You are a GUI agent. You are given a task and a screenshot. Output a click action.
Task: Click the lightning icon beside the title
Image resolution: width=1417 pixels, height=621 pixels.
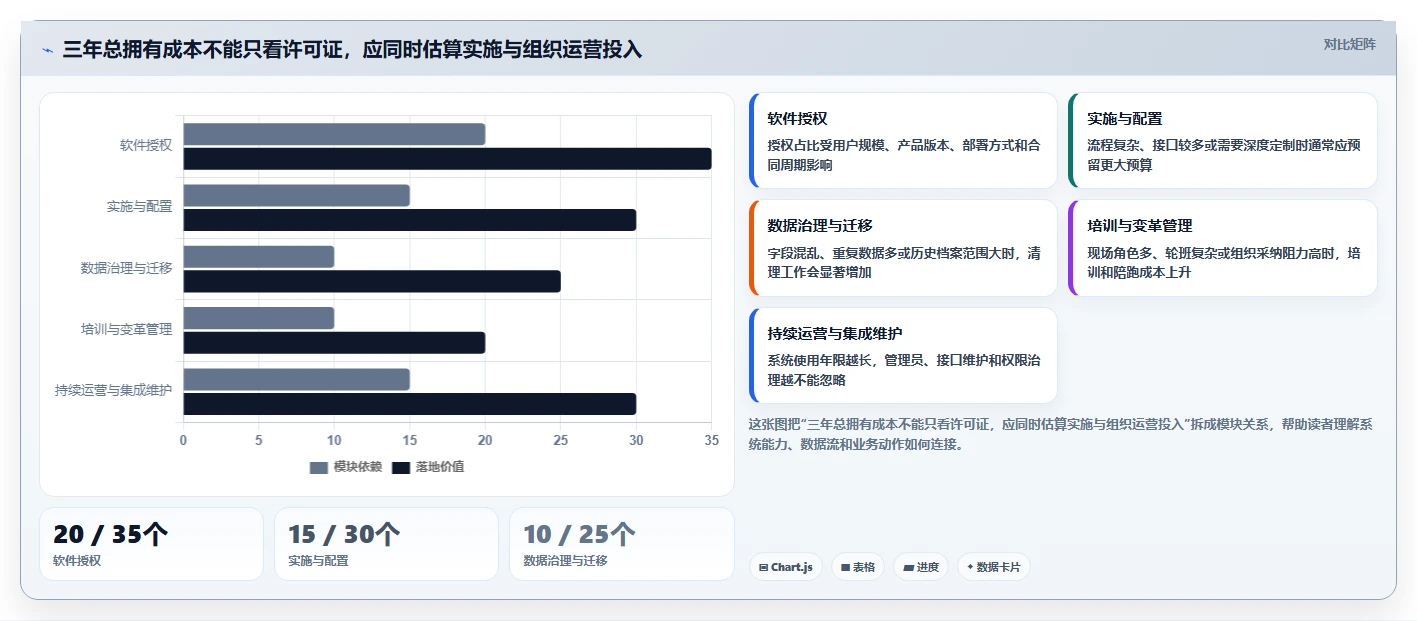[x=47, y=50]
